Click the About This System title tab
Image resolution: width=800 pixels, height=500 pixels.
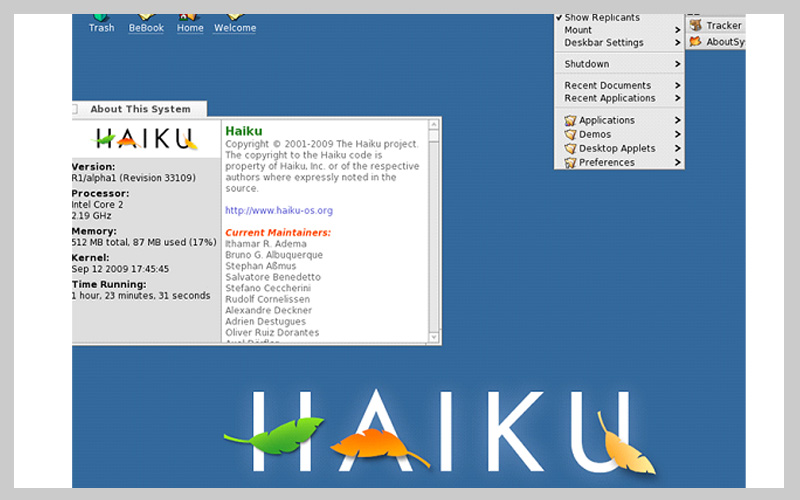tap(140, 109)
